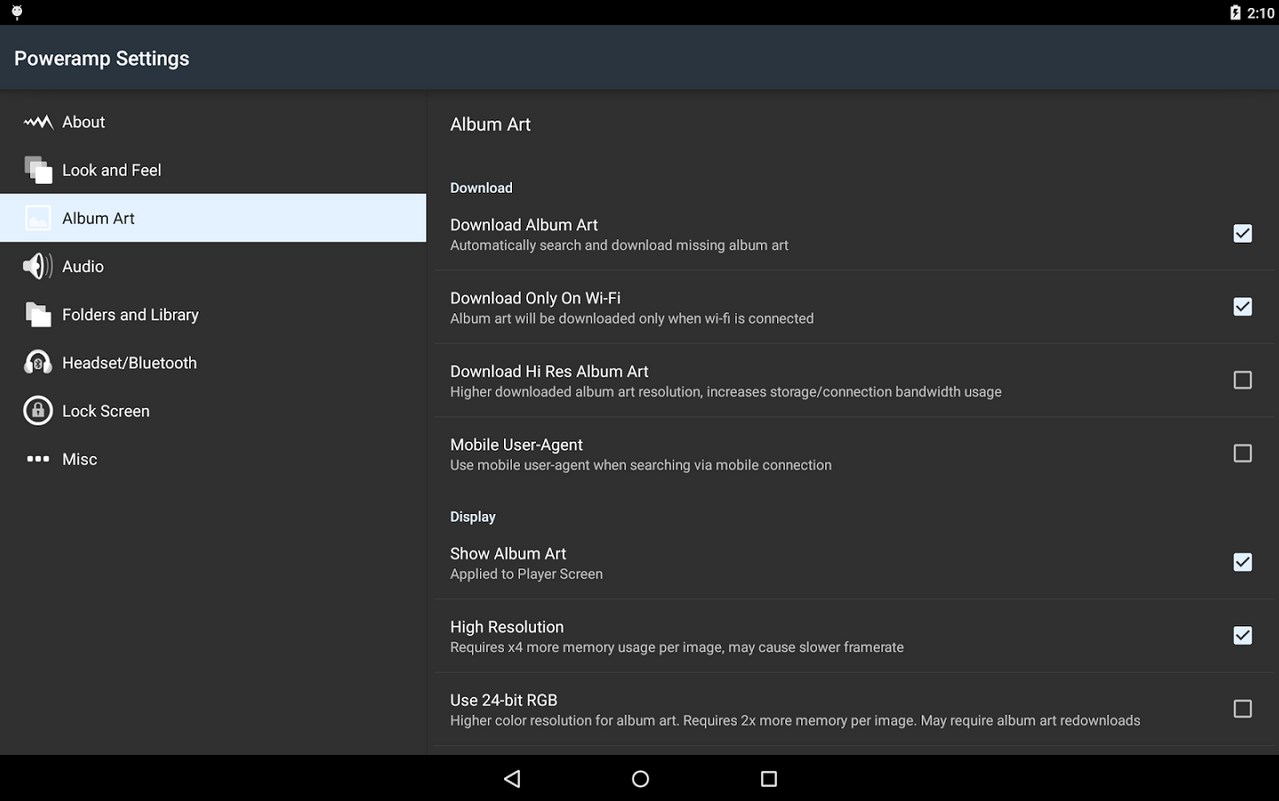
Task: Select Album Art settings category
Action: 213,218
